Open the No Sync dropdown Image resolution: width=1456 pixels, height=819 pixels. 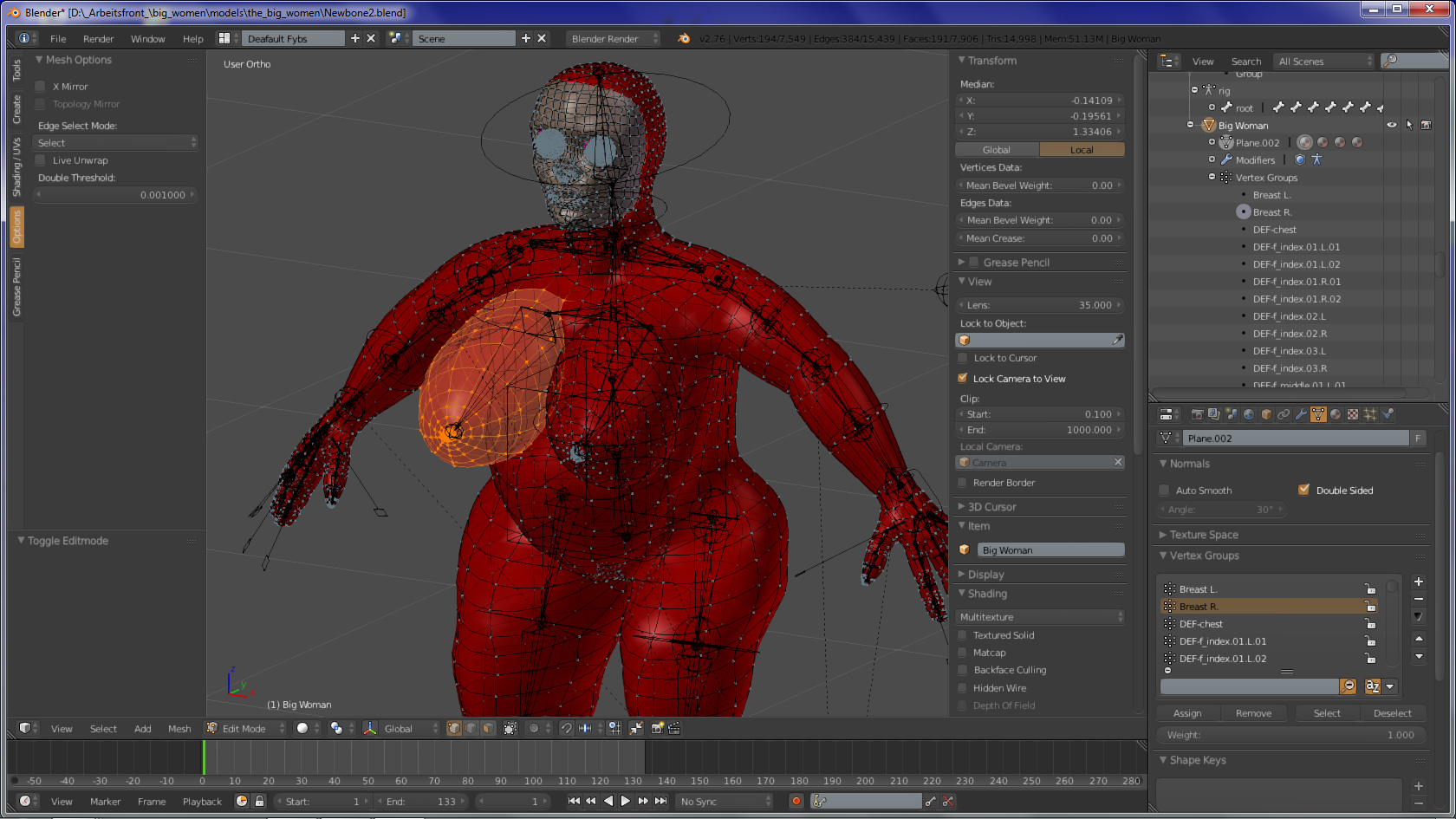(725, 801)
